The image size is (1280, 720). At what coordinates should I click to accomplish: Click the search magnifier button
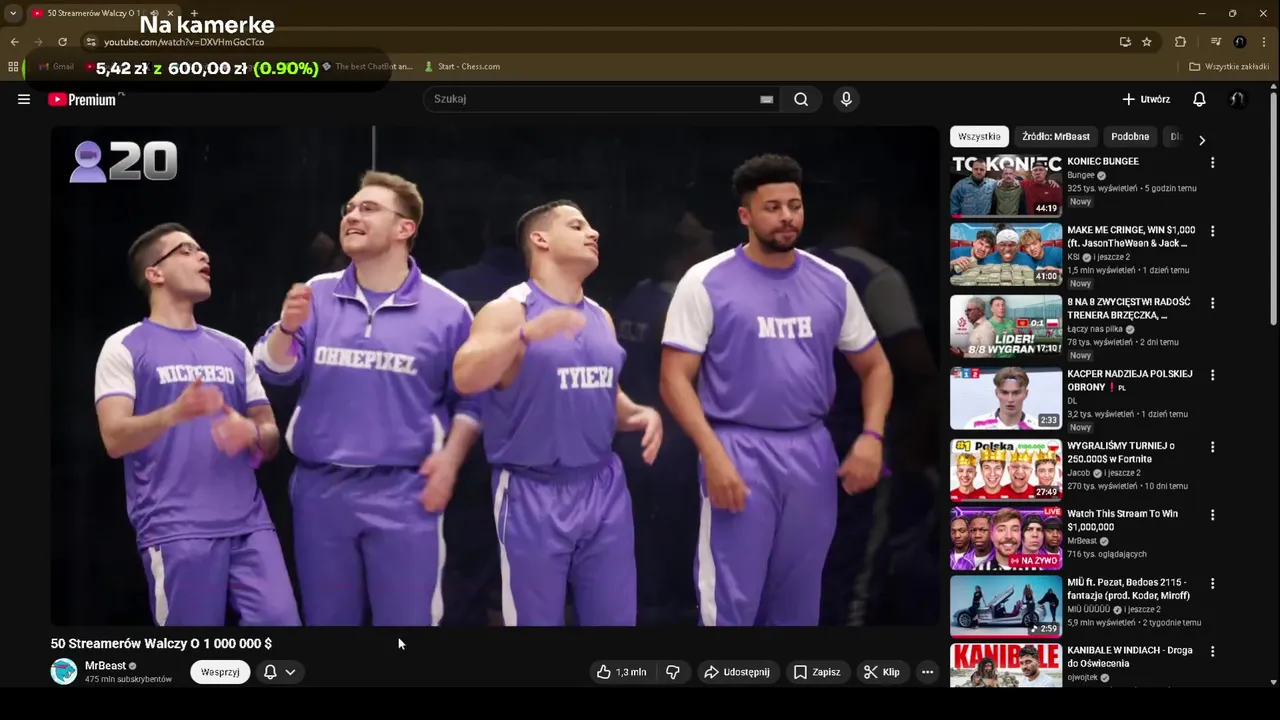point(801,99)
